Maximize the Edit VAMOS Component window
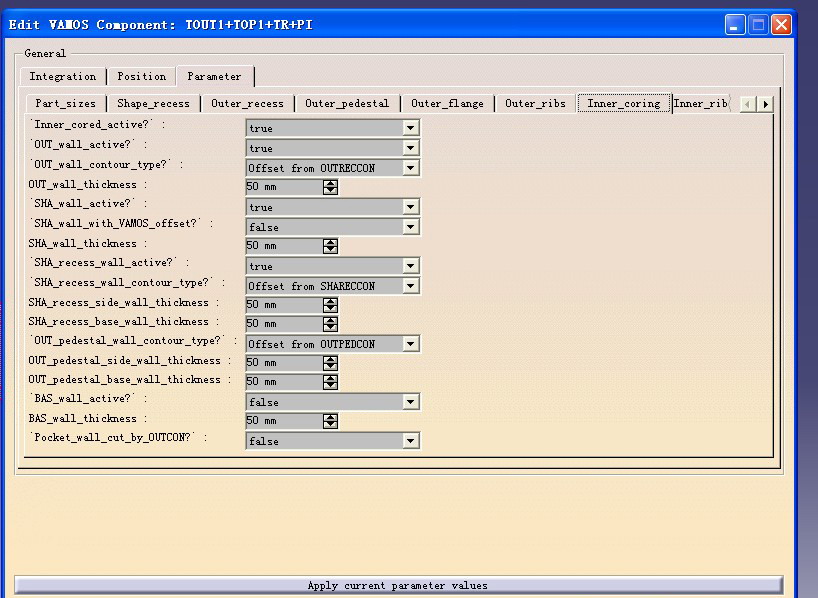The width and height of the screenshot is (818, 598). coord(758,25)
